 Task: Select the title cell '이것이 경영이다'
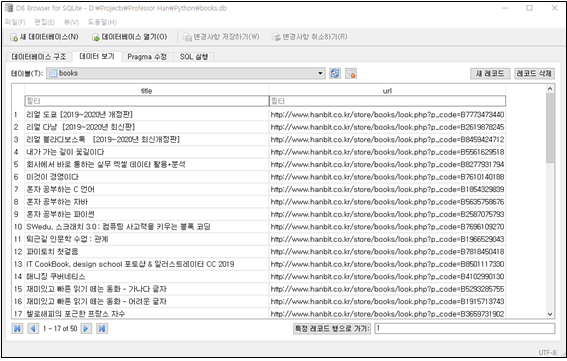point(146,177)
